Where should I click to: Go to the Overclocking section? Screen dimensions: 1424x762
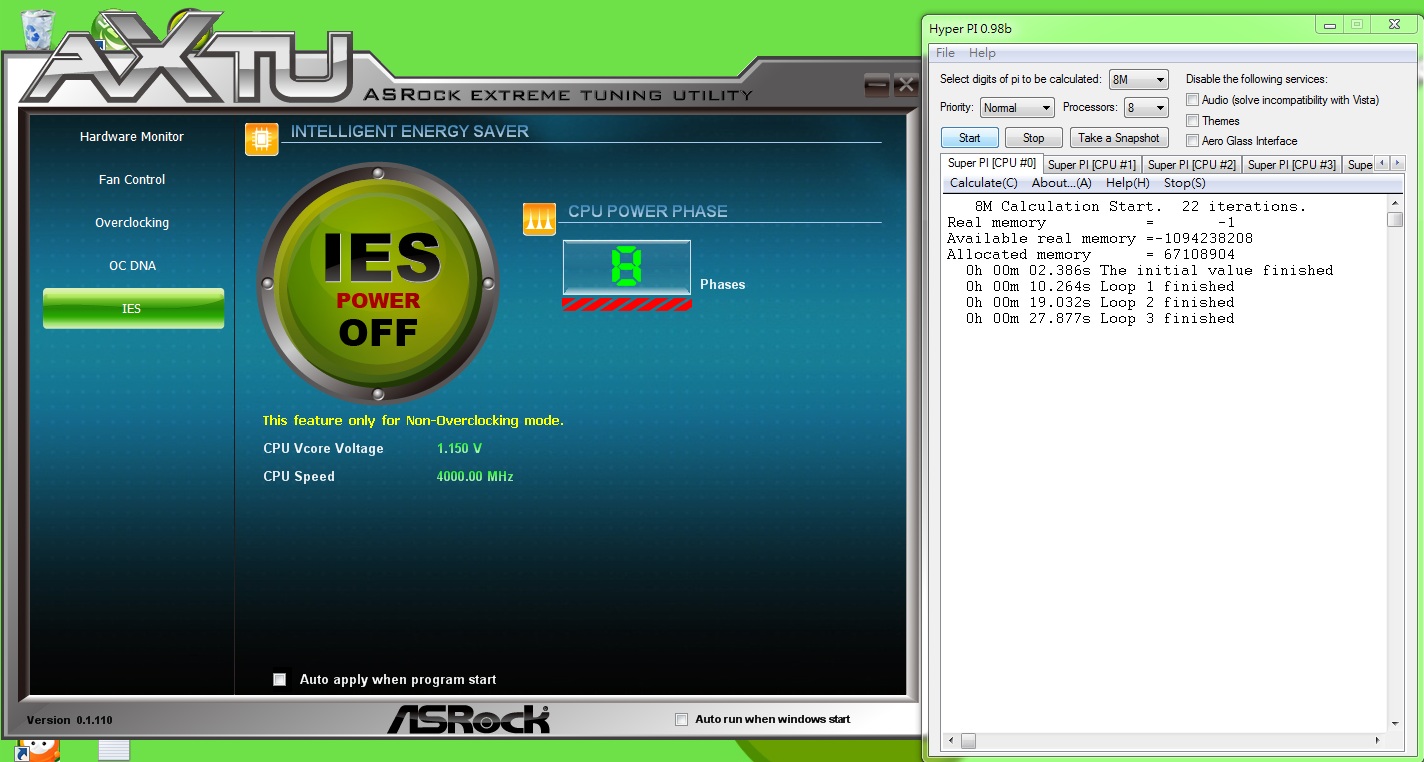tap(132, 223)
